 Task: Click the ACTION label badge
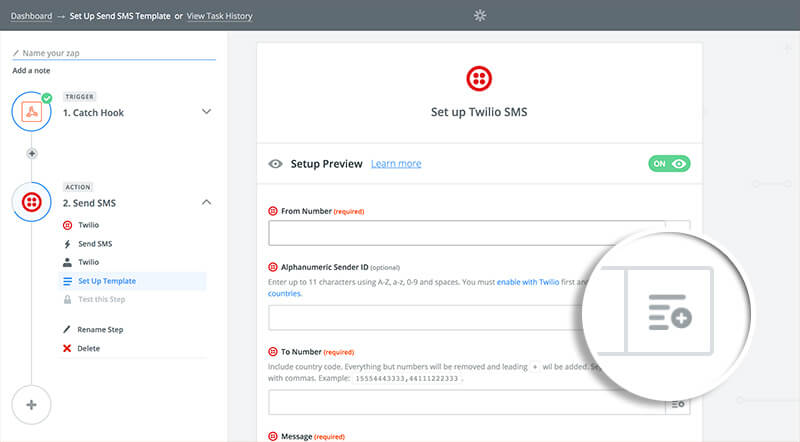78,187
